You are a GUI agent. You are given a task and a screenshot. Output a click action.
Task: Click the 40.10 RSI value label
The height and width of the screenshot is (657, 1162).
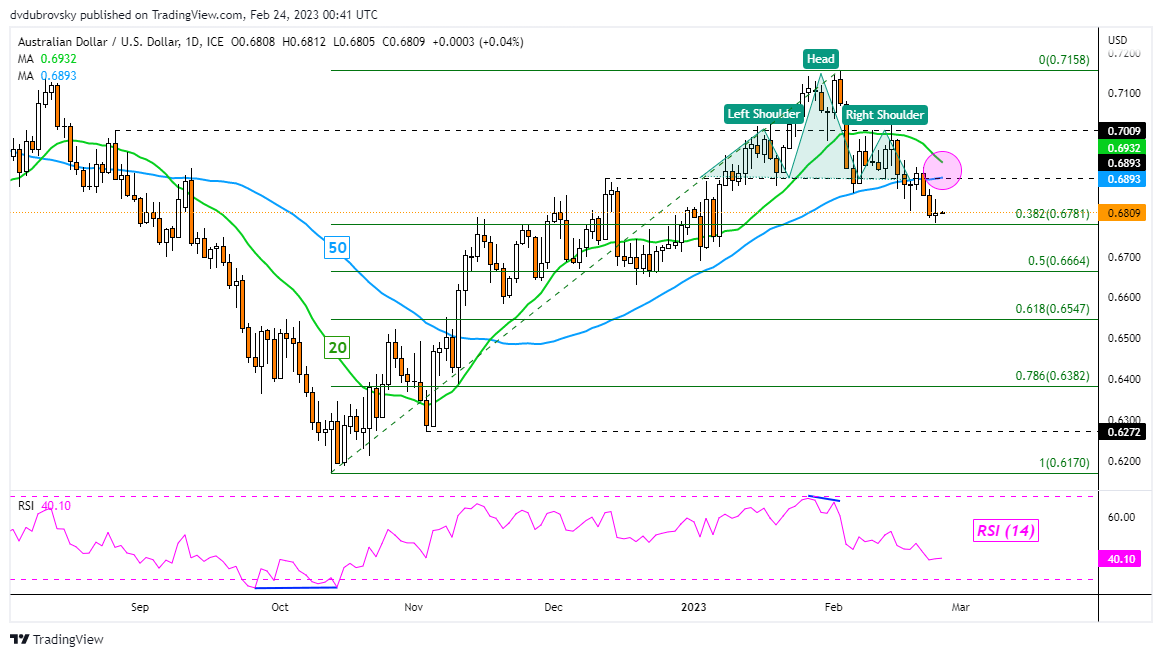pos(1120,560)
